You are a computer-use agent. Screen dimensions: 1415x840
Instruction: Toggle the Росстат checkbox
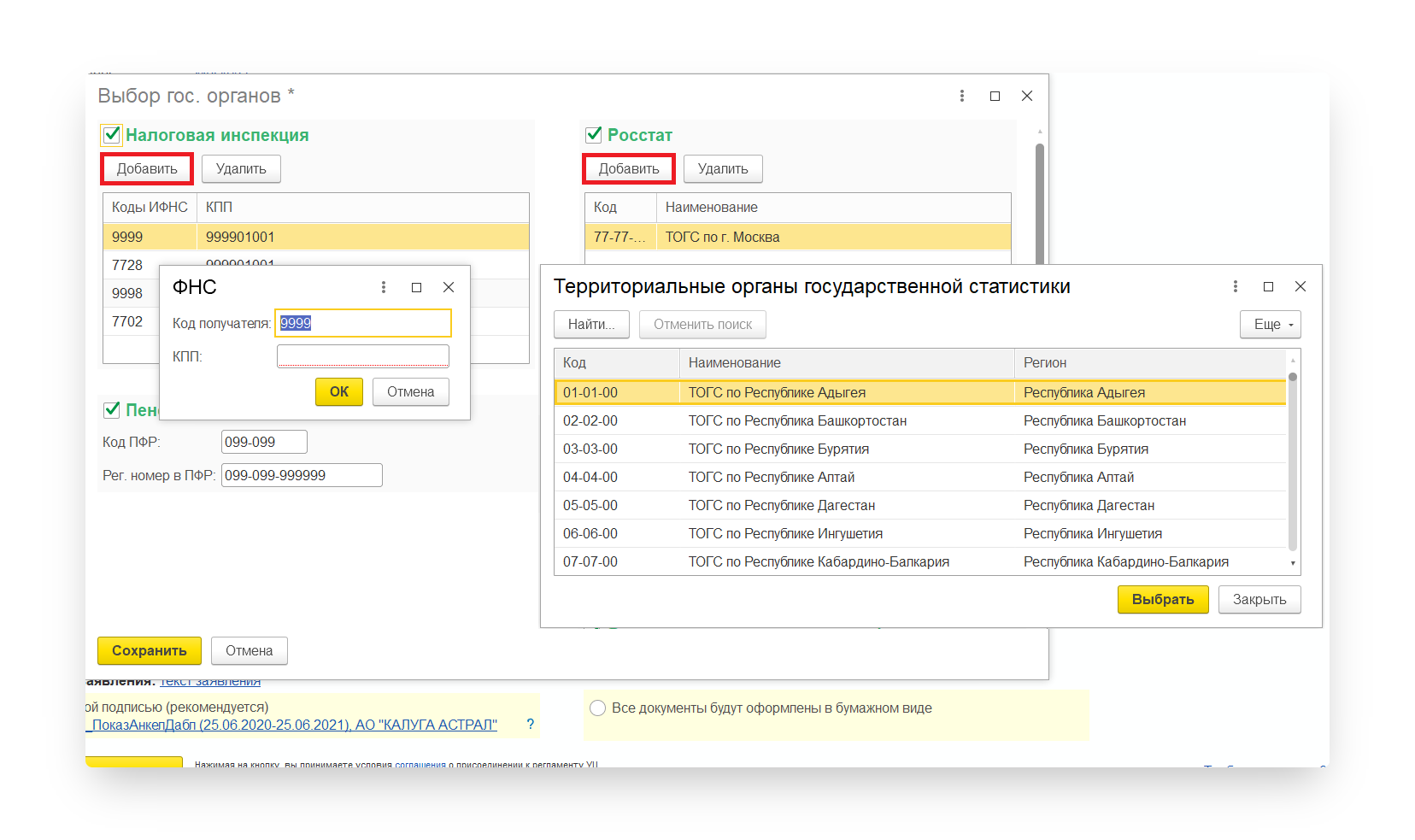pyautogui.click(x=594, y=135)
